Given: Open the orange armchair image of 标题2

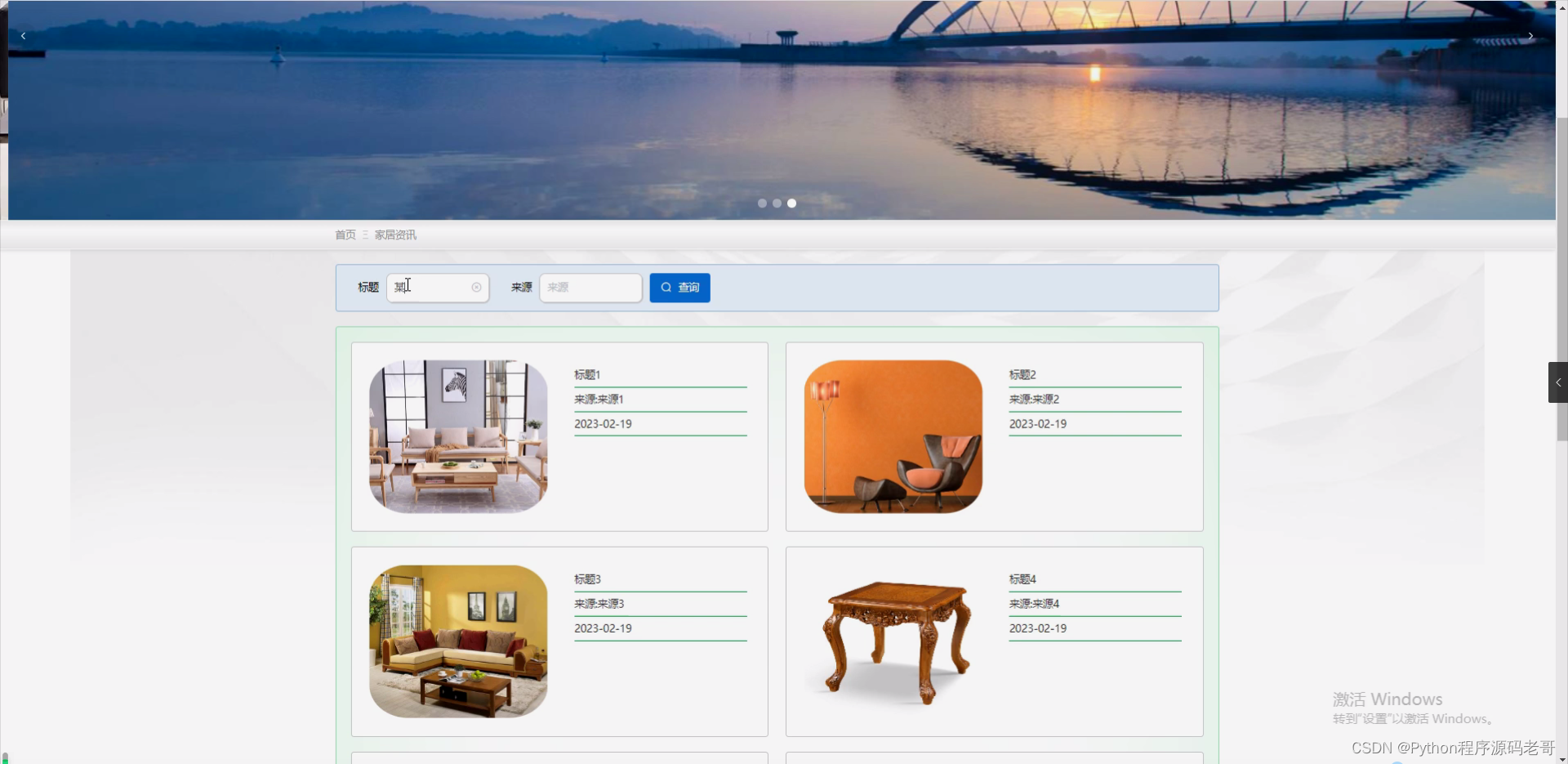Looking at the screenshot, I should pos(893,436).
